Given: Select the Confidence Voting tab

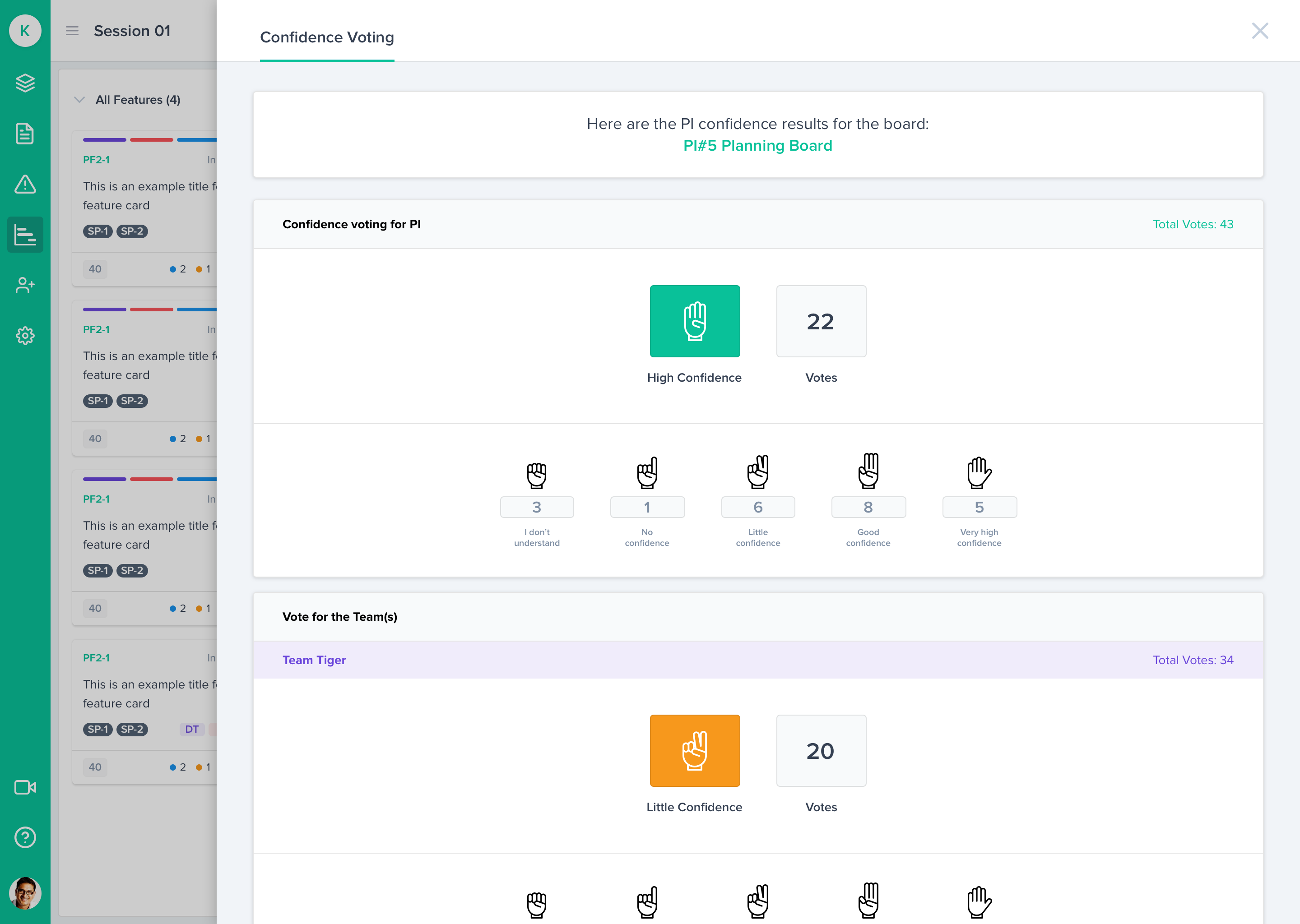Looking at the screenshot, I should click(x=327, y=37).
